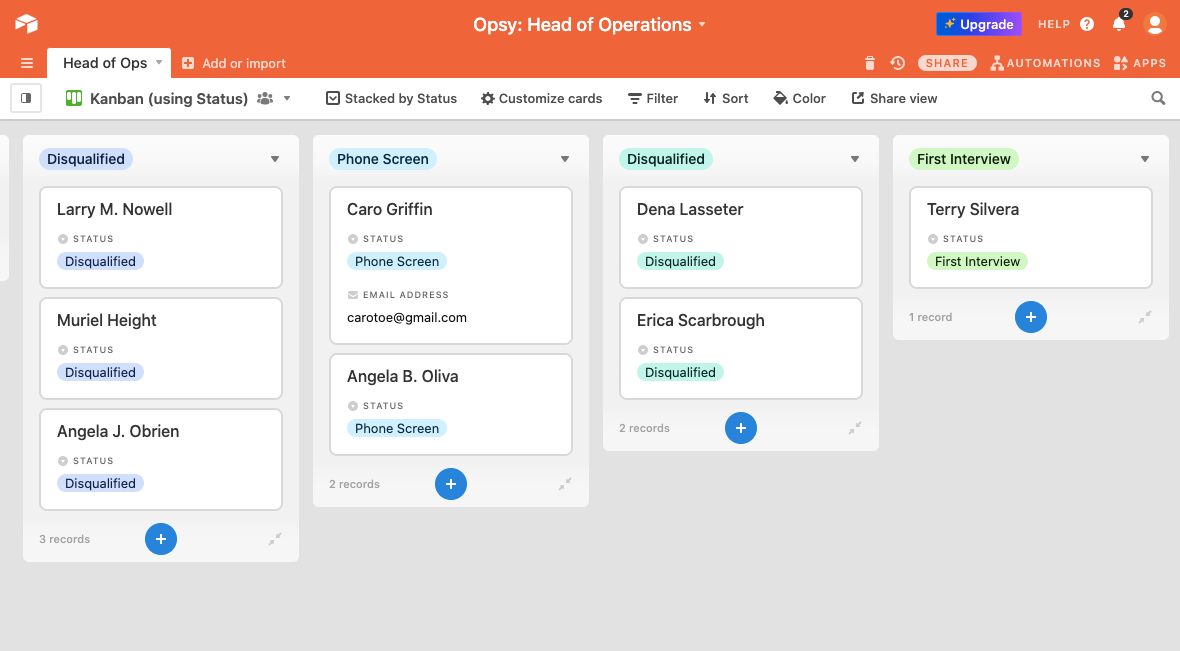1180x651 pixels.
Task: Collapse First Interview stack via arrows icon
Action: 1145,317
